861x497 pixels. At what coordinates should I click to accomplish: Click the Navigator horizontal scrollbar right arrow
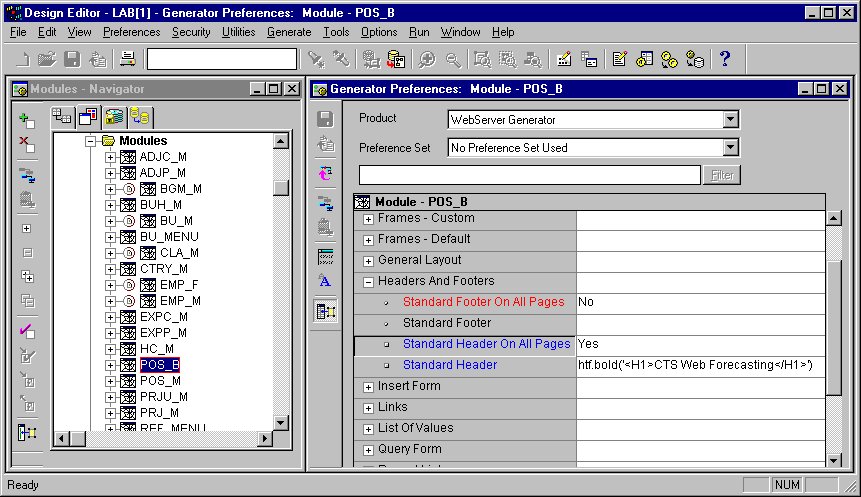[265, 439]
